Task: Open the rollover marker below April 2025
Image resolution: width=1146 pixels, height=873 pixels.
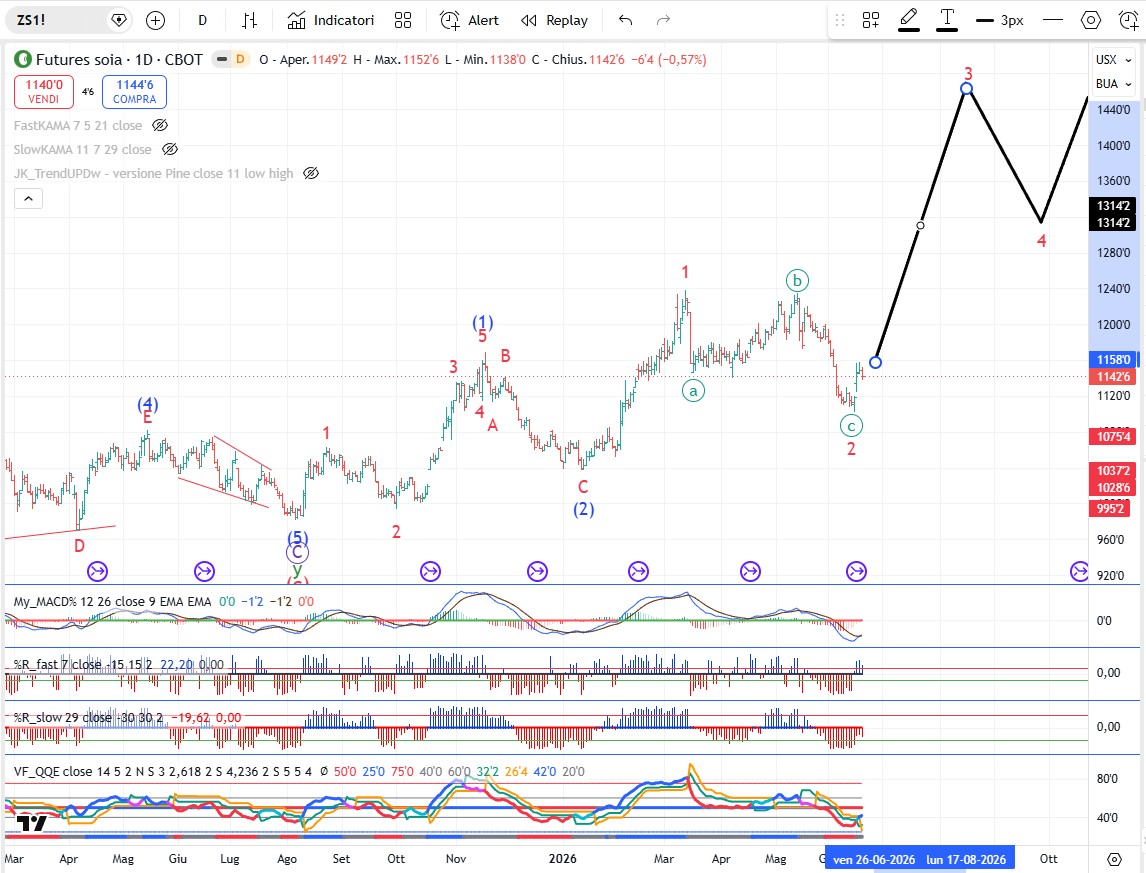Action: (x=97, y=571)
